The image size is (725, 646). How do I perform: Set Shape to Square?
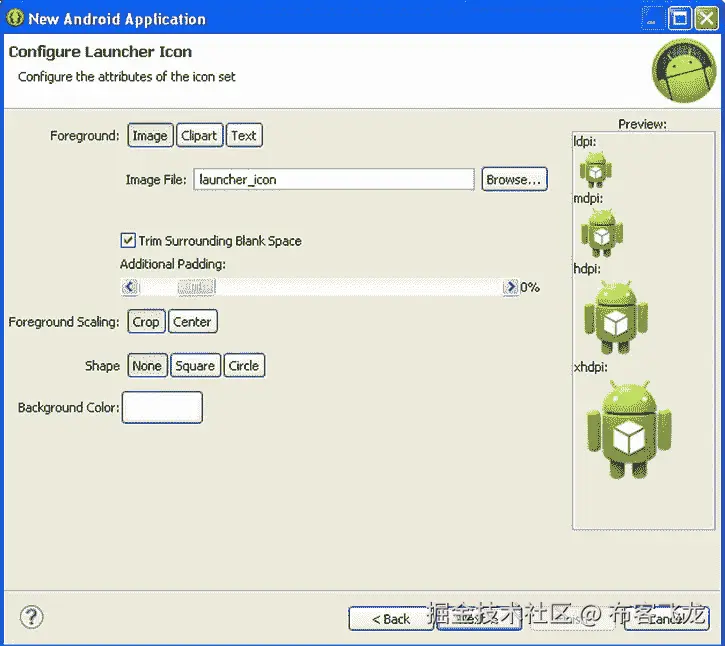coord(195,366)
